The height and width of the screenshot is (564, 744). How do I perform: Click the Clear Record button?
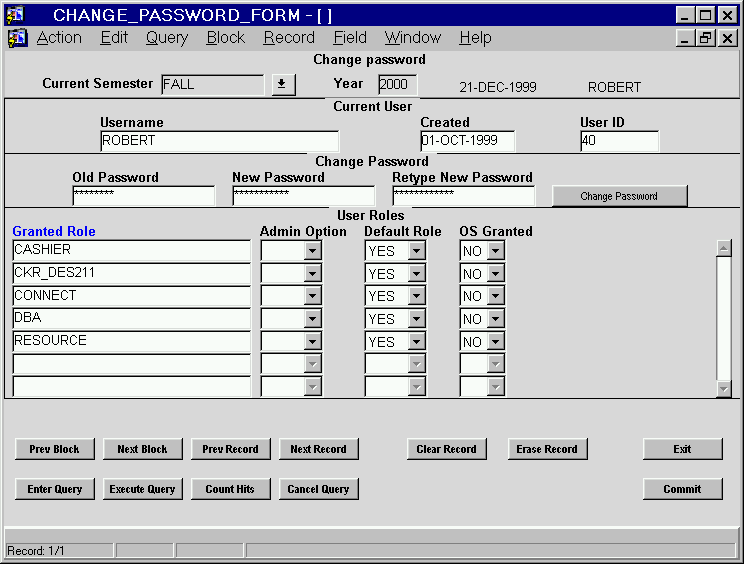446,449
